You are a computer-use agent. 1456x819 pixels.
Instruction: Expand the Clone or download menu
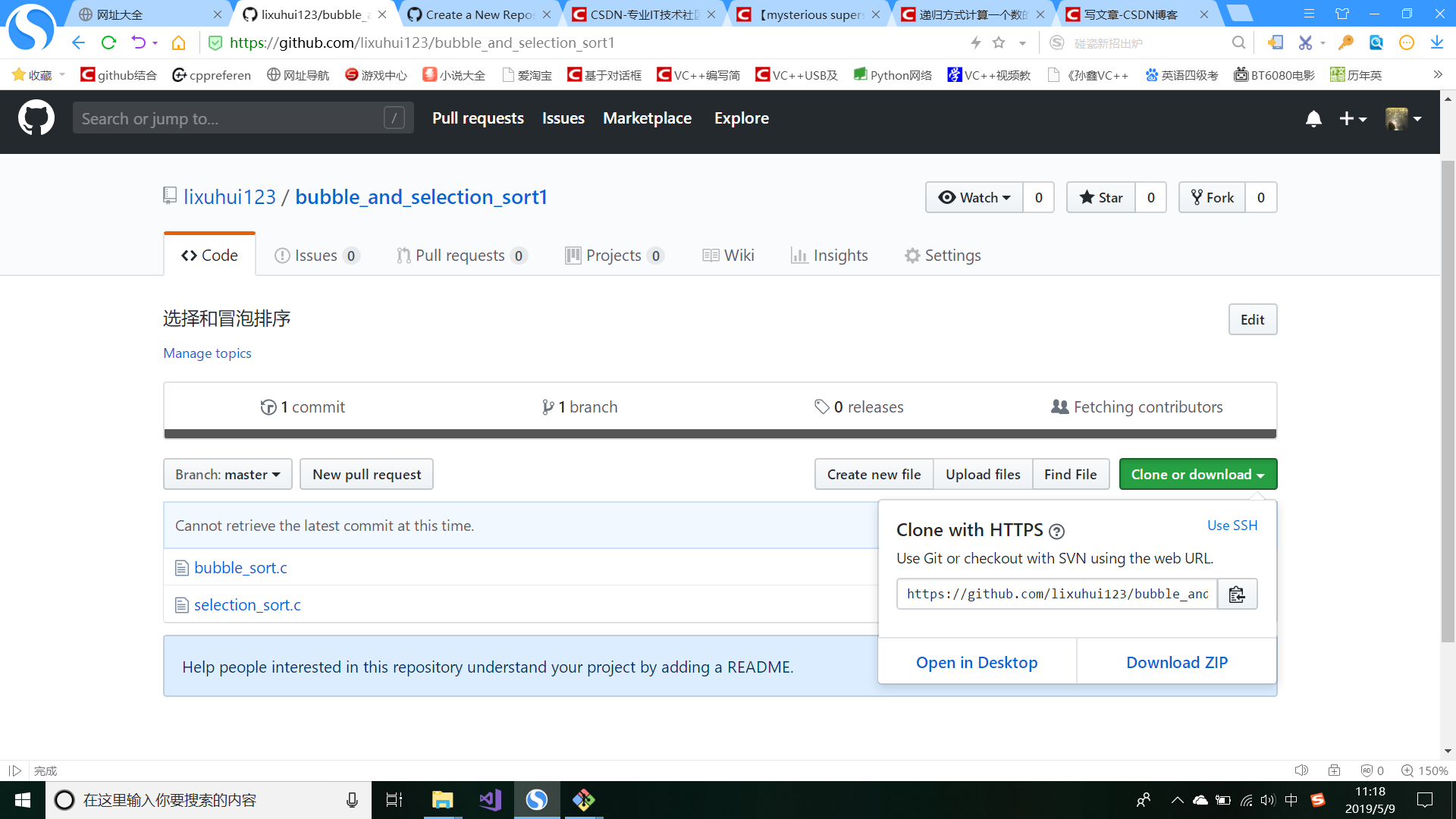pyautogui.click(x=1198, y=474)
